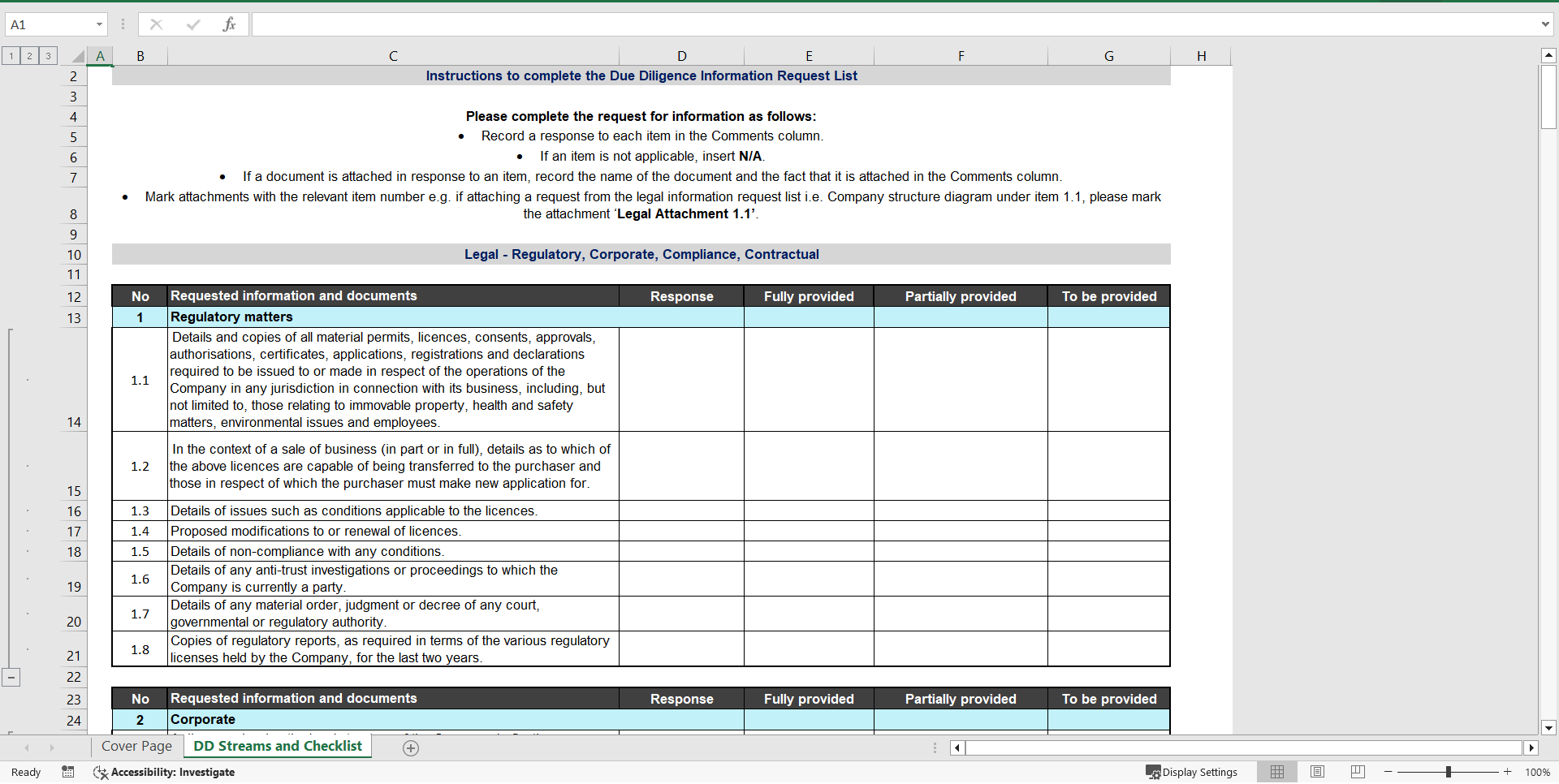Add a worksheet with the plus icon
This screenshot has width=1559, height=784.
[x=411, y=747]
